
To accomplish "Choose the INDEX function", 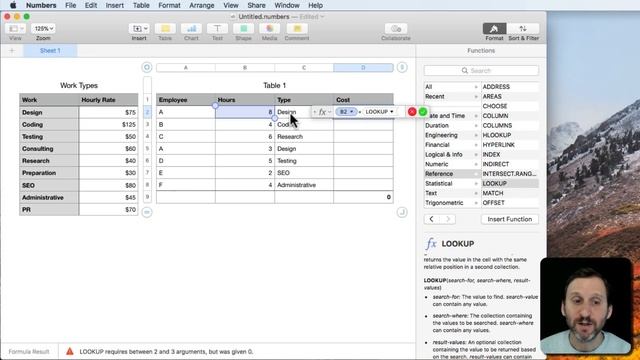I will [510, 155].
